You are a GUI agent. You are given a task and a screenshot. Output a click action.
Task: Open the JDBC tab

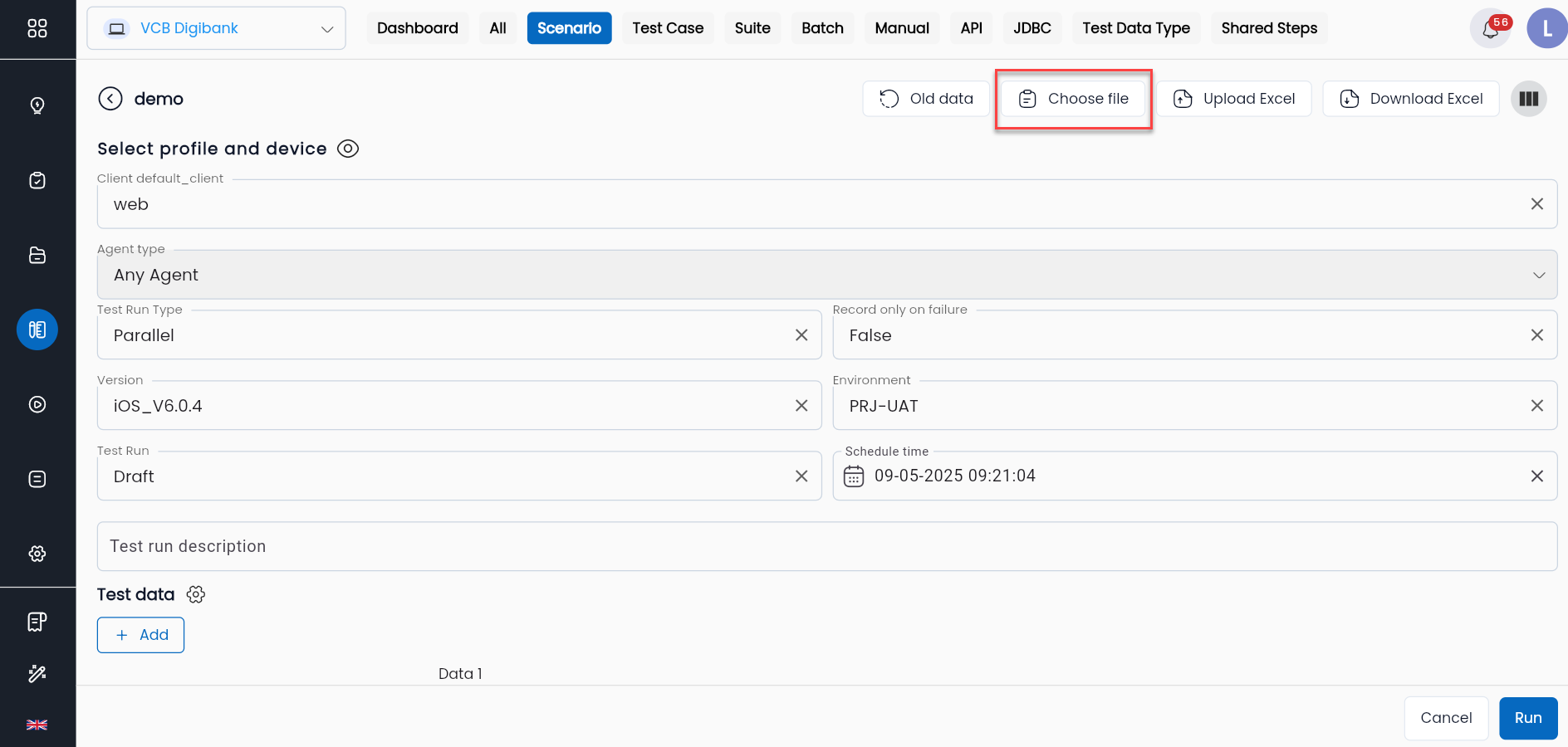[x=1032, y=28]
